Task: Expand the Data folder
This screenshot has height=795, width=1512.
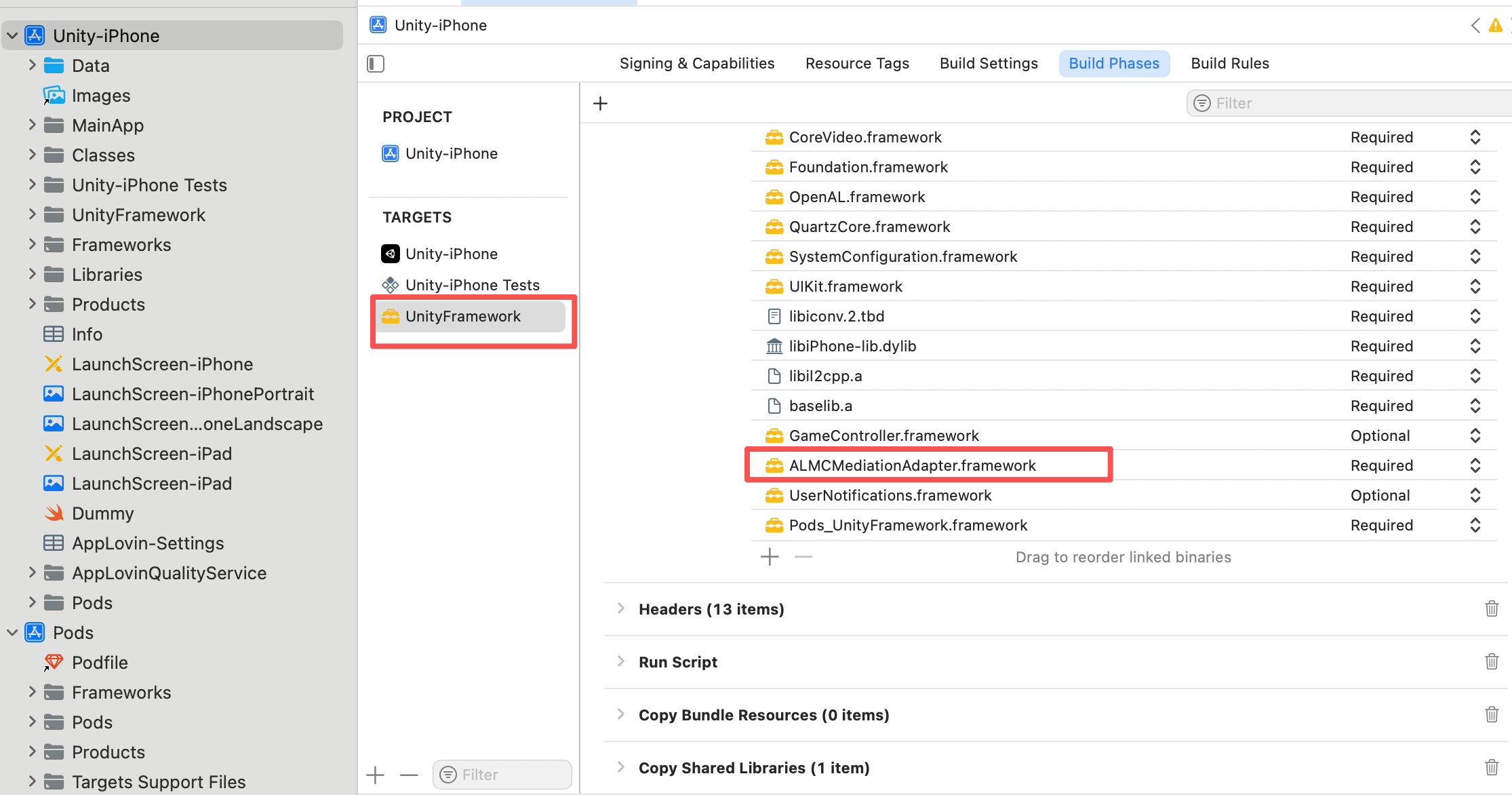Action: [32, 65]
